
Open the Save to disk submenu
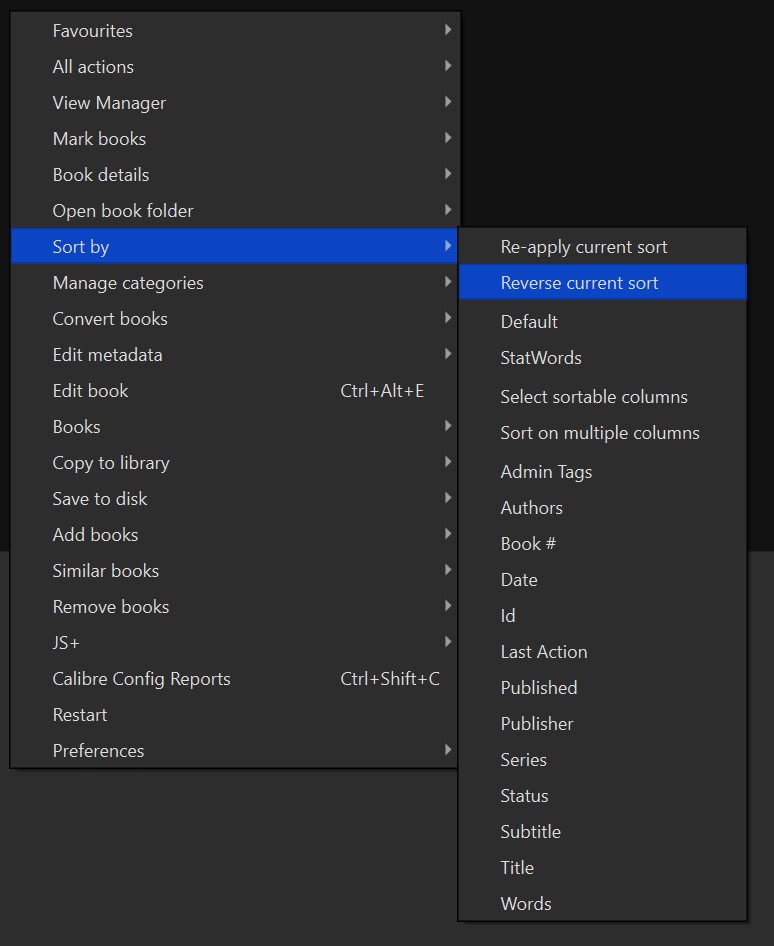pos(100,499)
